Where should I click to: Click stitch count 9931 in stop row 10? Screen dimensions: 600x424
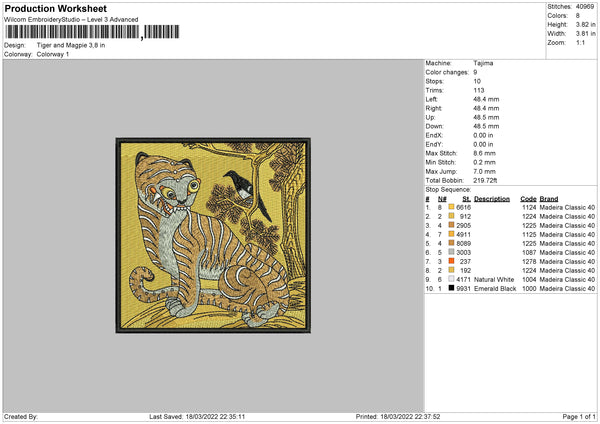coord(463,289)
